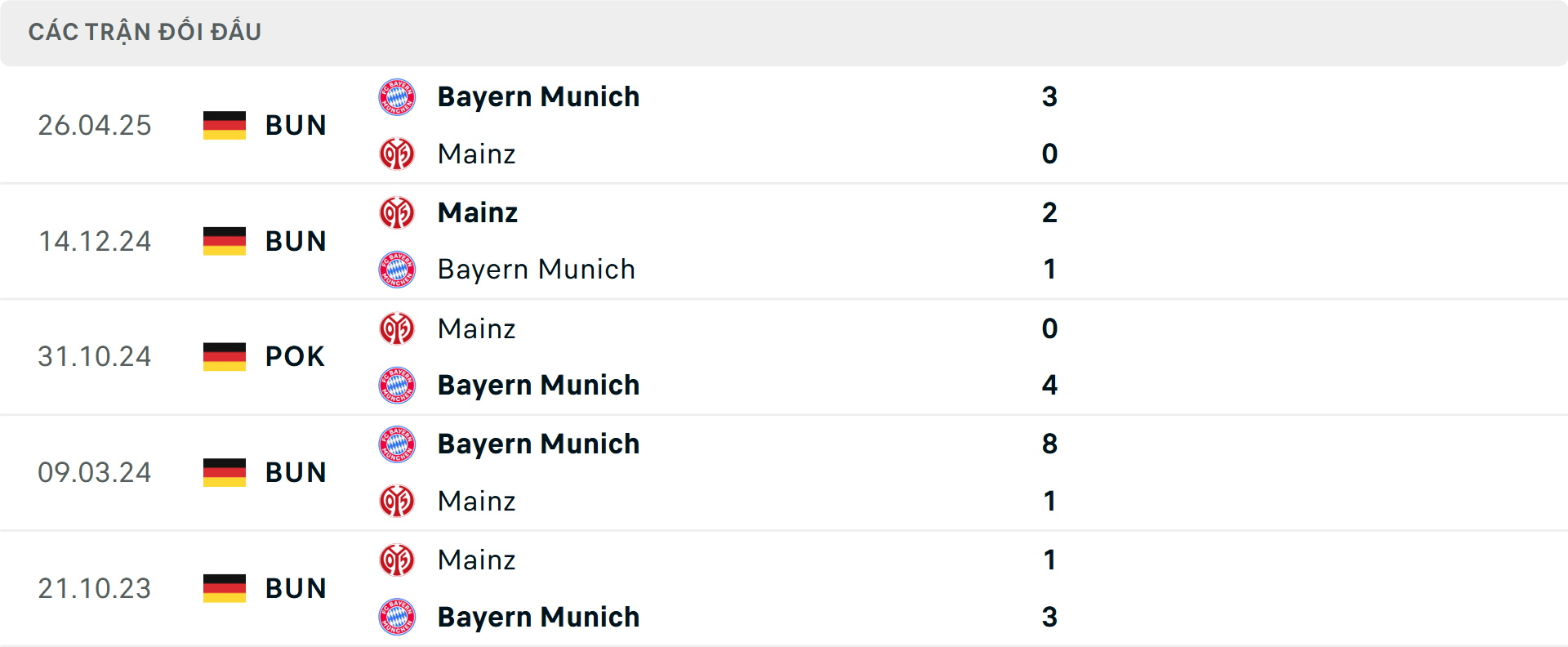
Task: Click the Bayern Munich badge in the 14.12.24 row
Action: coord(397,270)
